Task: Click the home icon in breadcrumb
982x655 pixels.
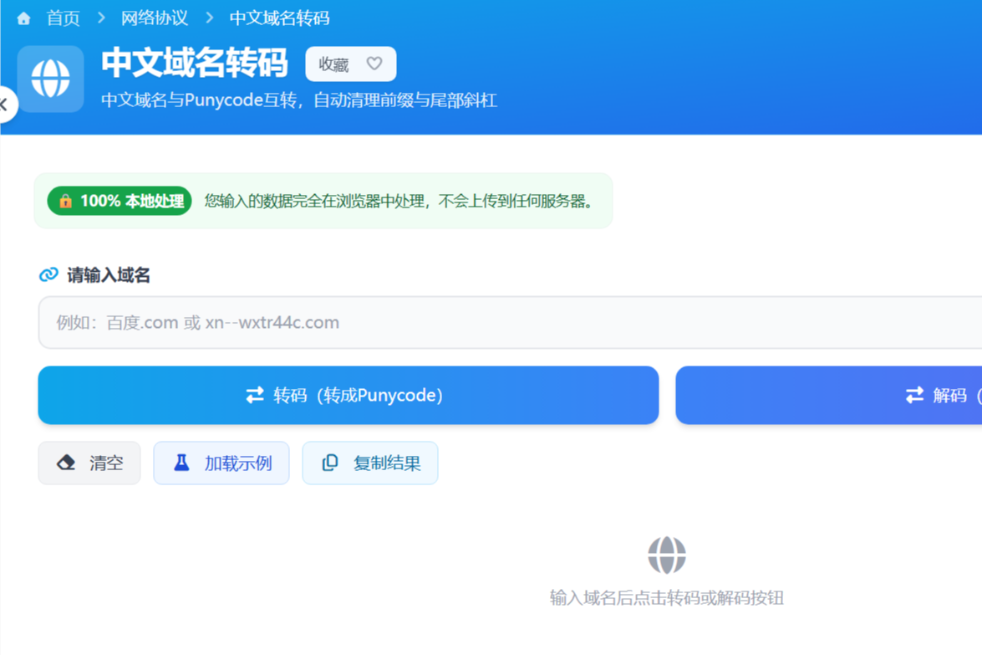Action: tap(24, 19)
